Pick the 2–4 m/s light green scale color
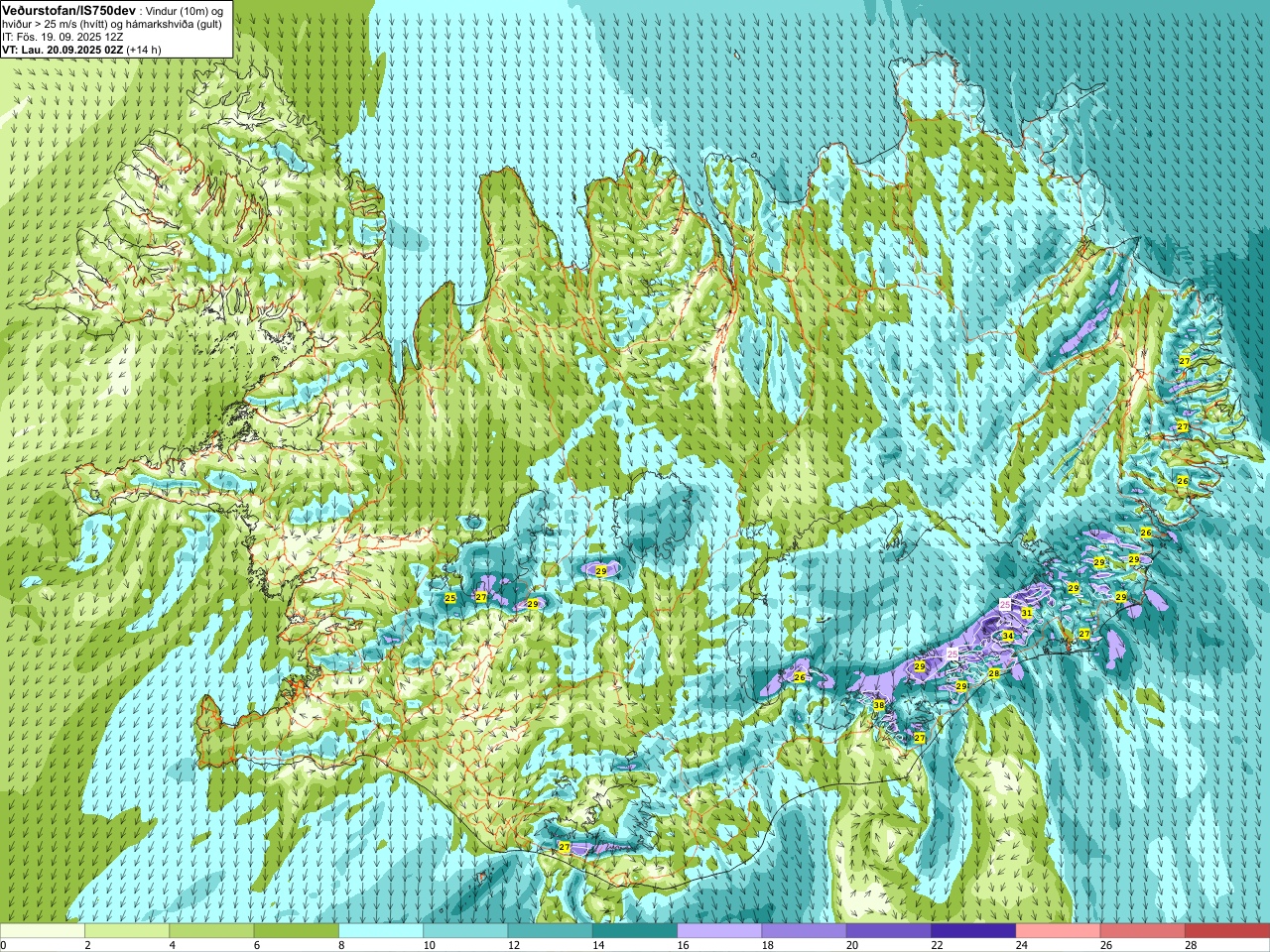1270x952 pixels. pos(127,931)
